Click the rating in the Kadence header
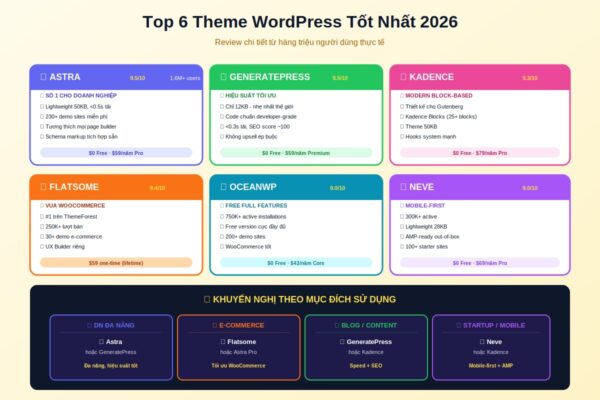 pyautogui.click(x=530, y=78)
